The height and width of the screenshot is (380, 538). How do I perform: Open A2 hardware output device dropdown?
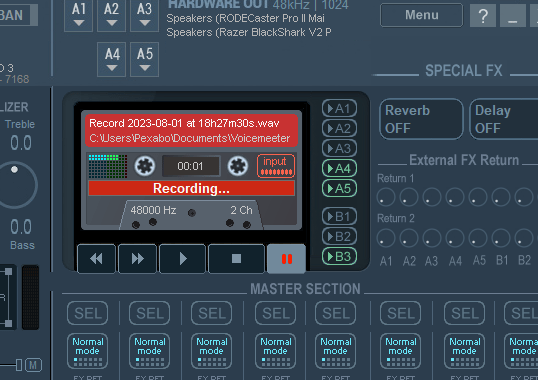pyautogui.click(x=112, y=15)
